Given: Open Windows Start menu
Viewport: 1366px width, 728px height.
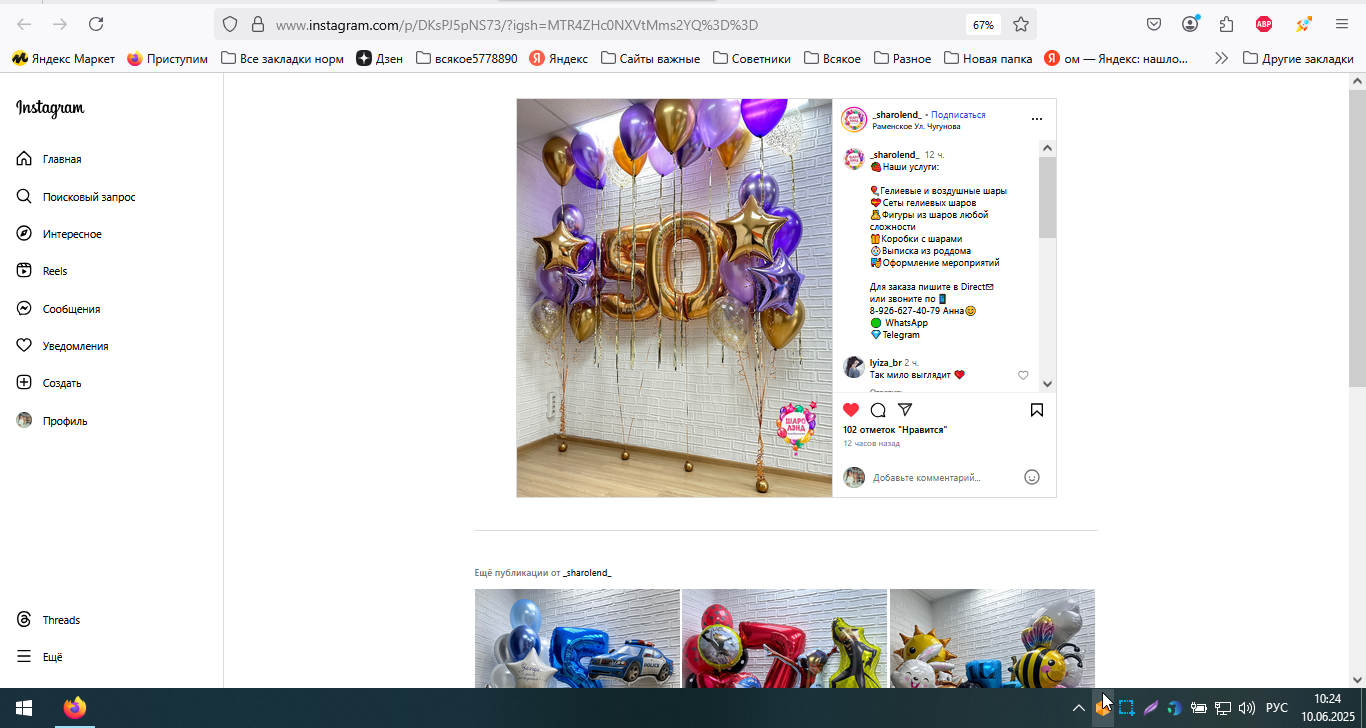Looking at the screenshot, I should click(x=24, y=708).
